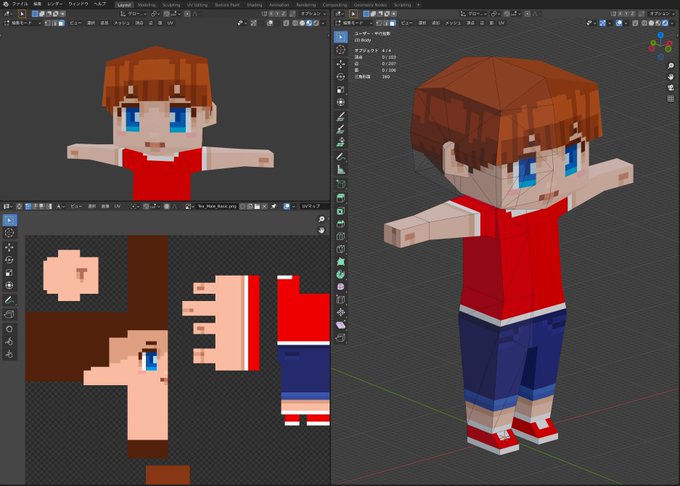Select the Rotate tool in UV editor toolbar
Screen dimensions: 680x486
click(9, 260)
